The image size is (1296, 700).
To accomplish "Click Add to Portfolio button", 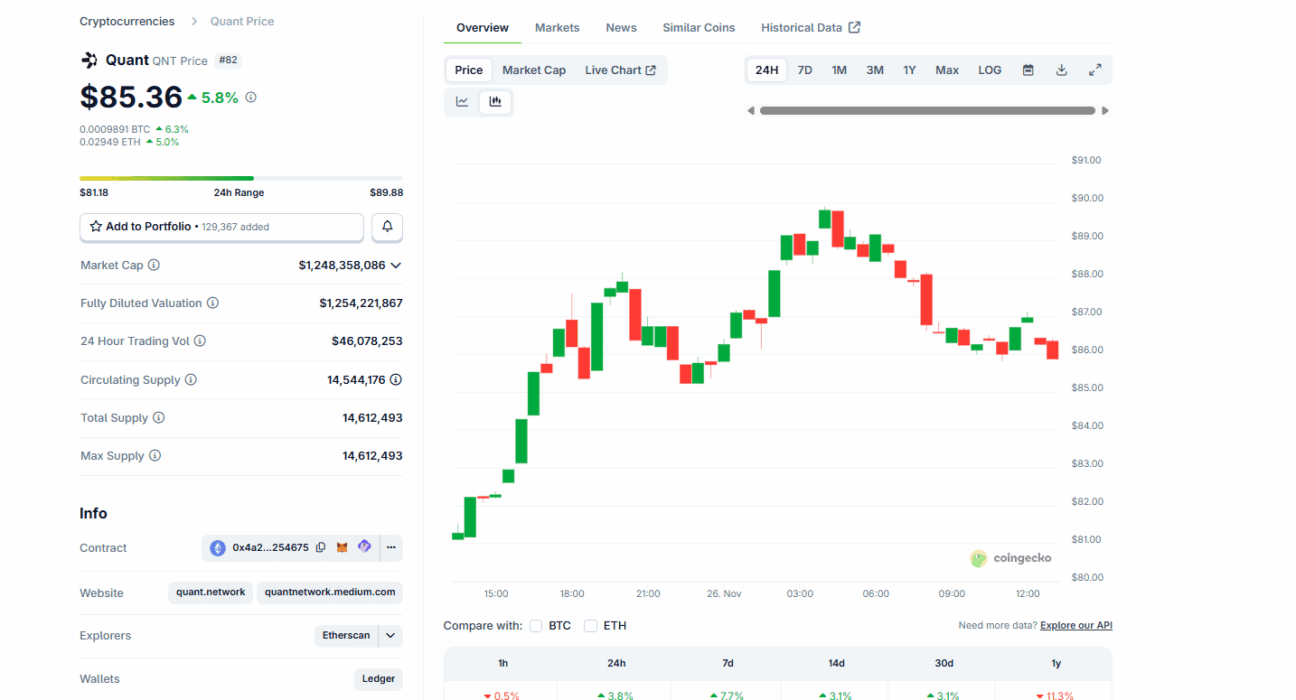I will pos(221,227).
